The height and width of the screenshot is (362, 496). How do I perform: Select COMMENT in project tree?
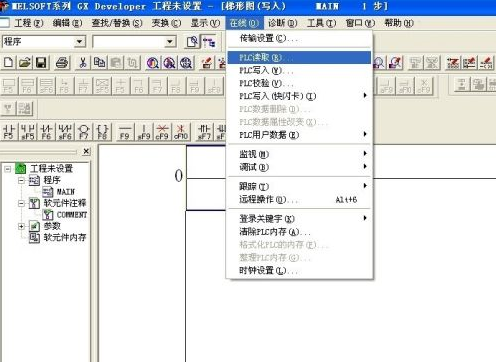[72, 215]
